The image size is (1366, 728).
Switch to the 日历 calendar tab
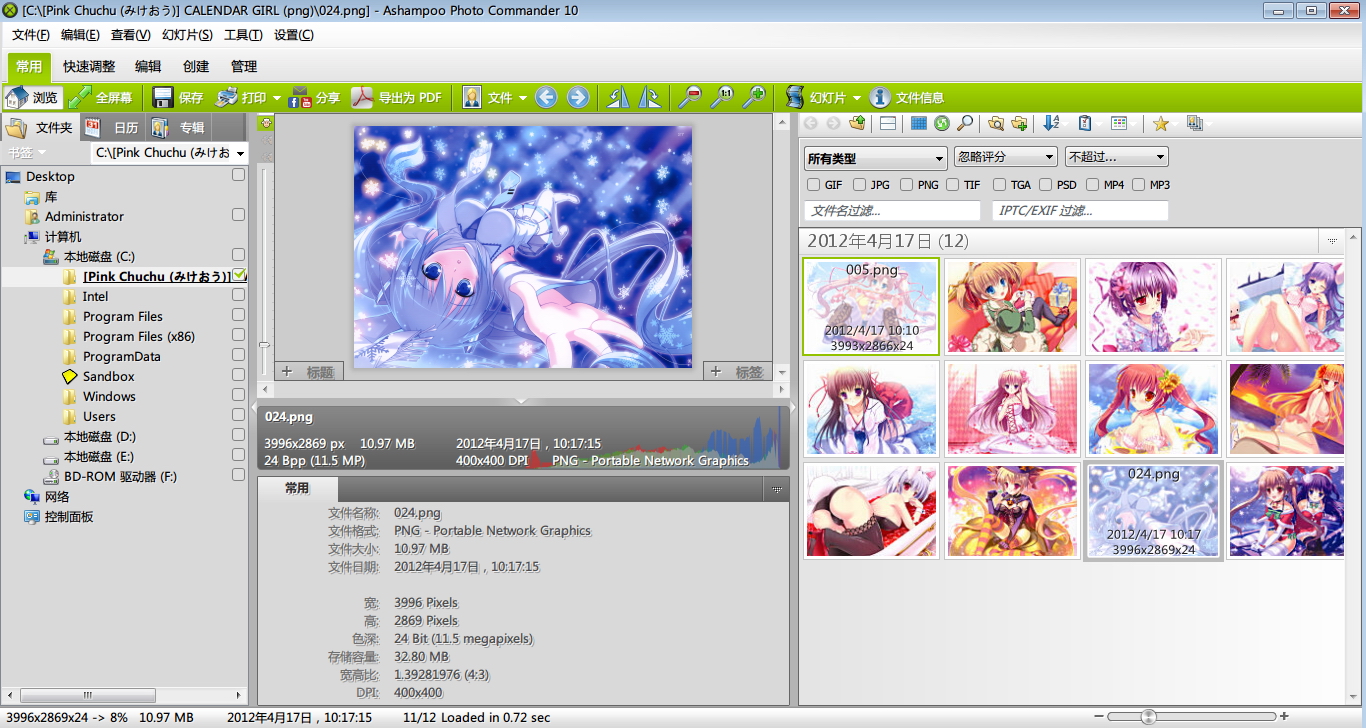(114, 127)
